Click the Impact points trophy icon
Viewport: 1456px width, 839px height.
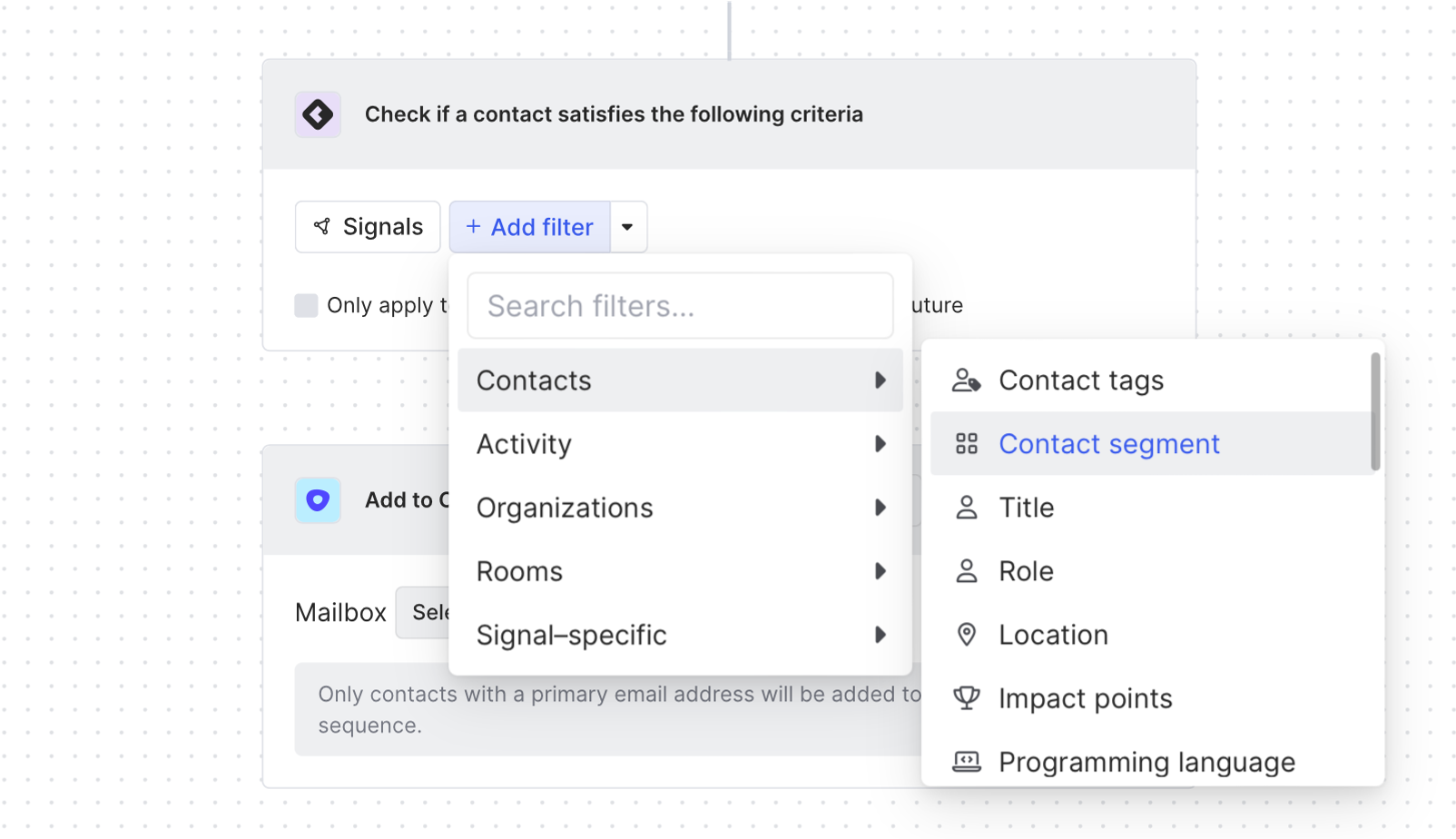click(966, 698)
